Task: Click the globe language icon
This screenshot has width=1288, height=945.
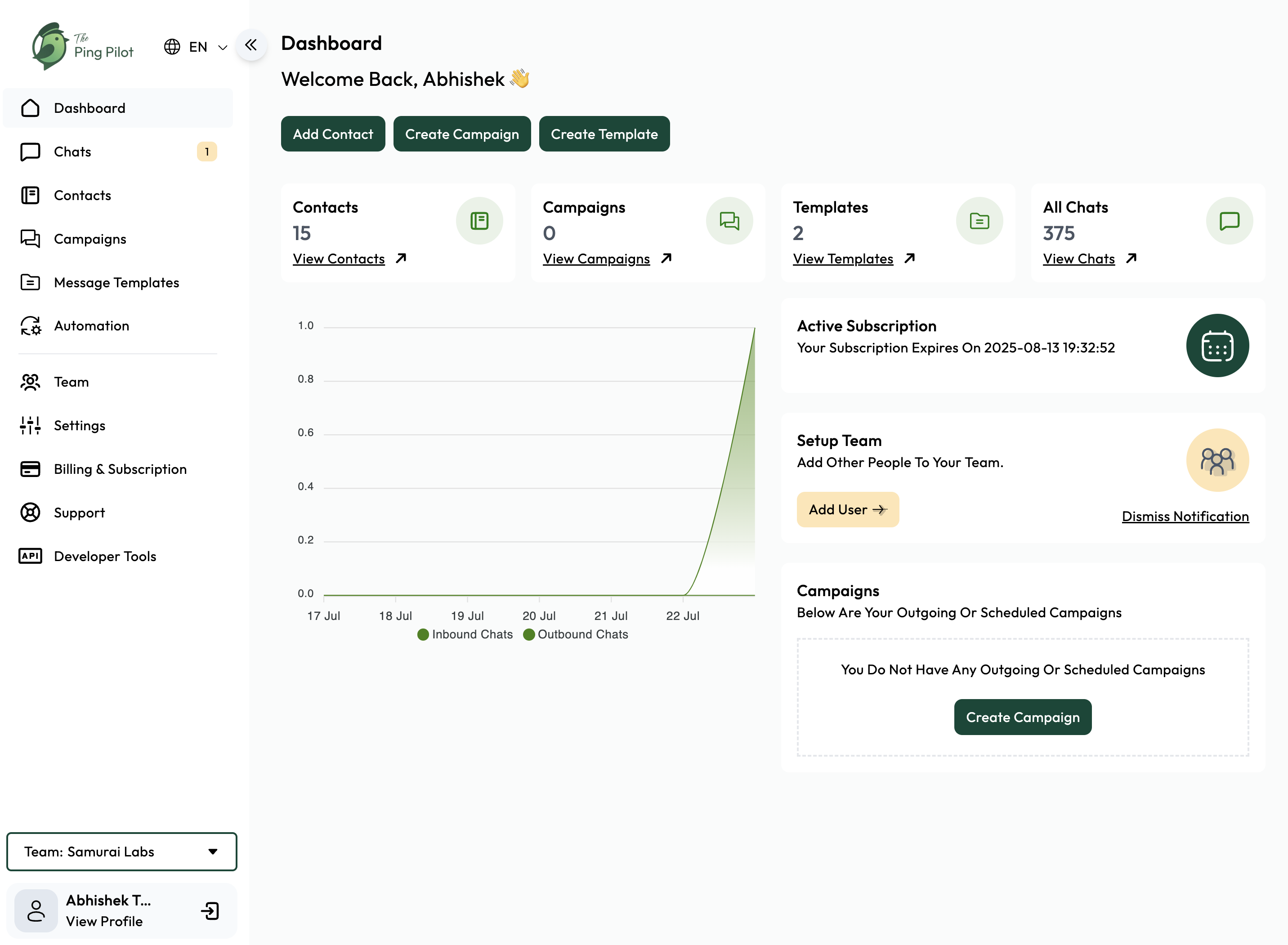Action: [172, 46]
